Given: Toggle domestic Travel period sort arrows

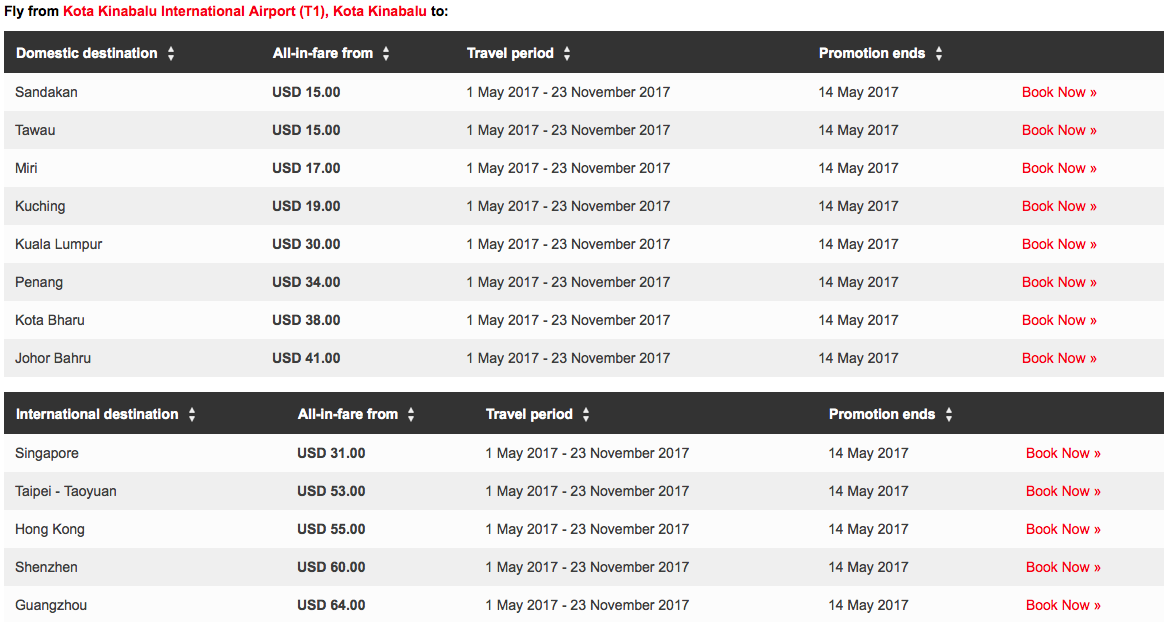Looking at the screenshot, I should [x=567, y=54].
